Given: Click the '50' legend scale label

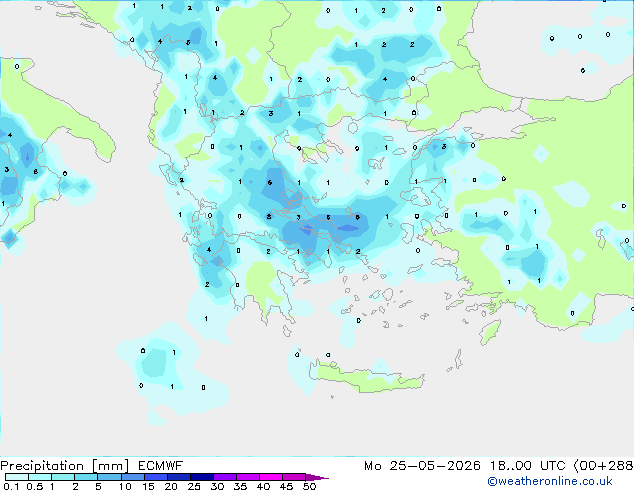Looking at the screenshot, I should pyautogui.click(x=309, y=486).
